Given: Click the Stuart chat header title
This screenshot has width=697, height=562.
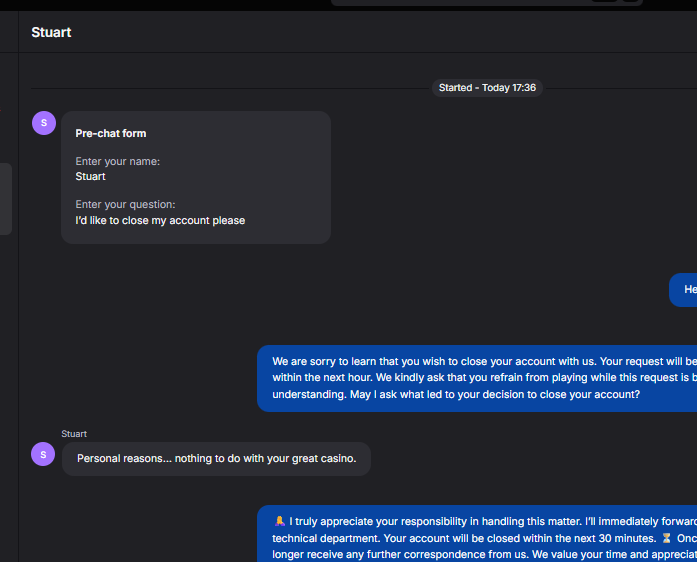Looking at the screenshot, I should (51, 32).
